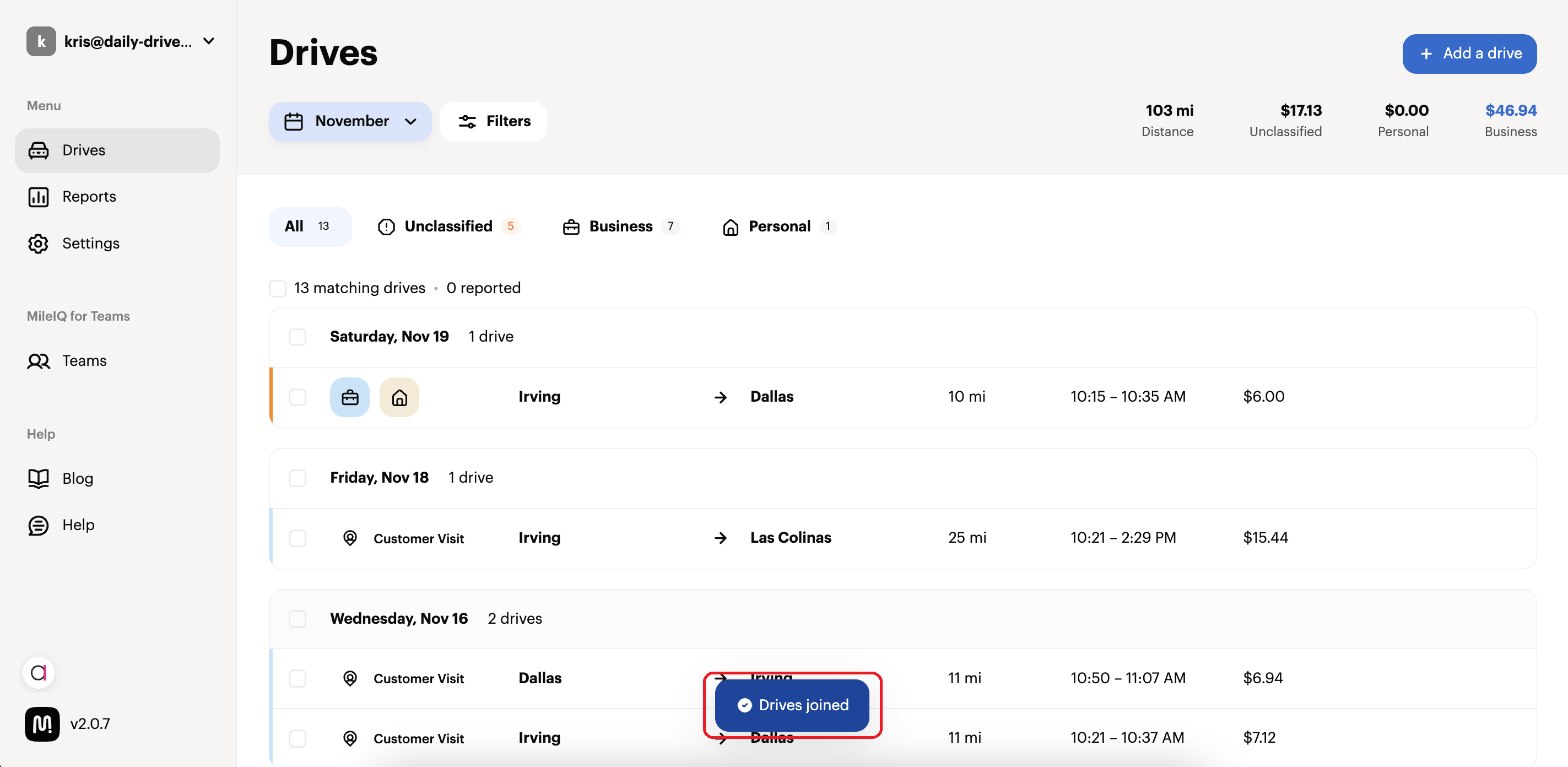
Task: Open Teams in MileIQ for Teams
Action: [x=117, y=361]
